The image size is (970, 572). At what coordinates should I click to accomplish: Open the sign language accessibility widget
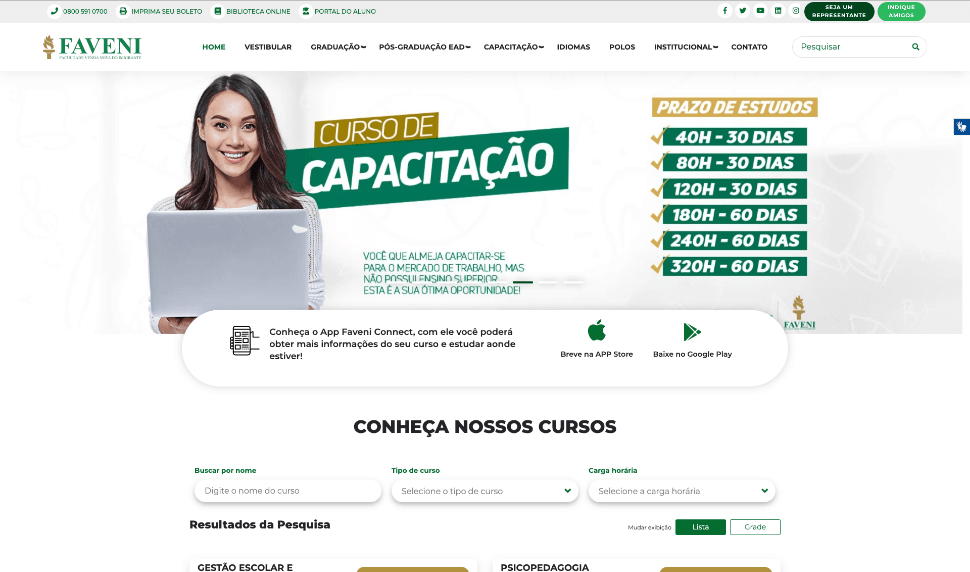[x=961, y=127]
